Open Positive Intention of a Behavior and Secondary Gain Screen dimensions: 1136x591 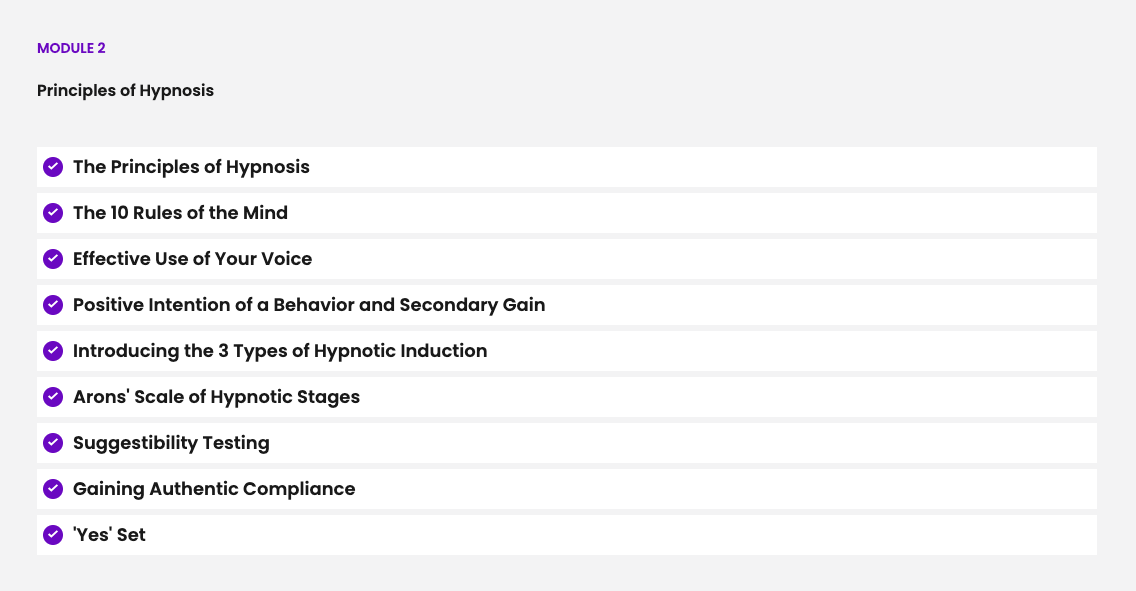(x=309, y=305)
